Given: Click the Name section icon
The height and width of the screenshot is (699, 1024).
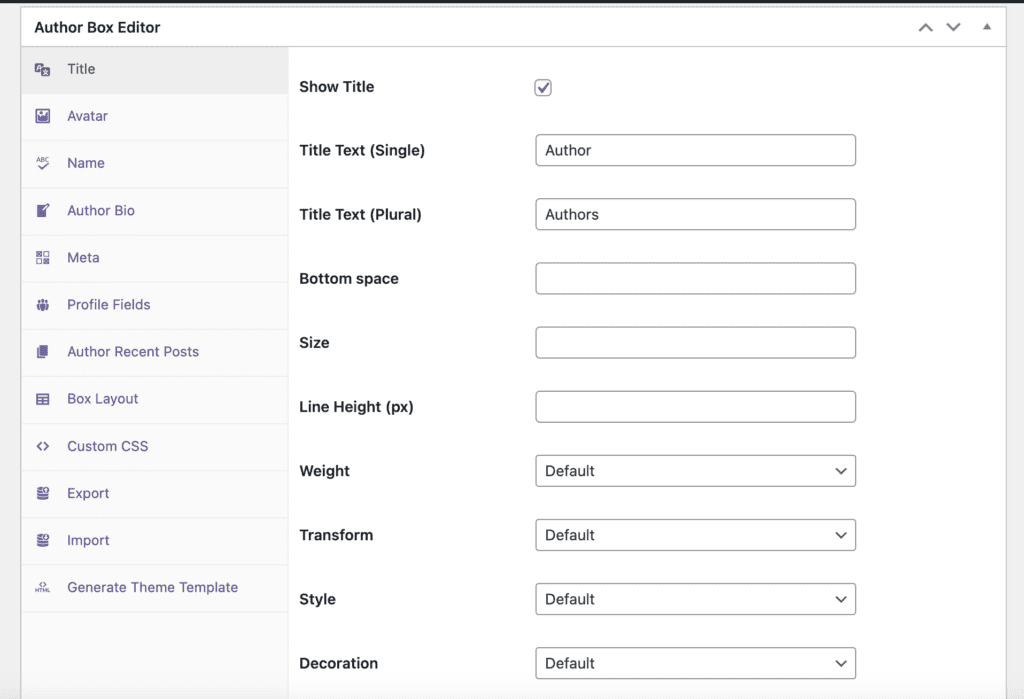Looking at the screenshot, I should [42, 163].
